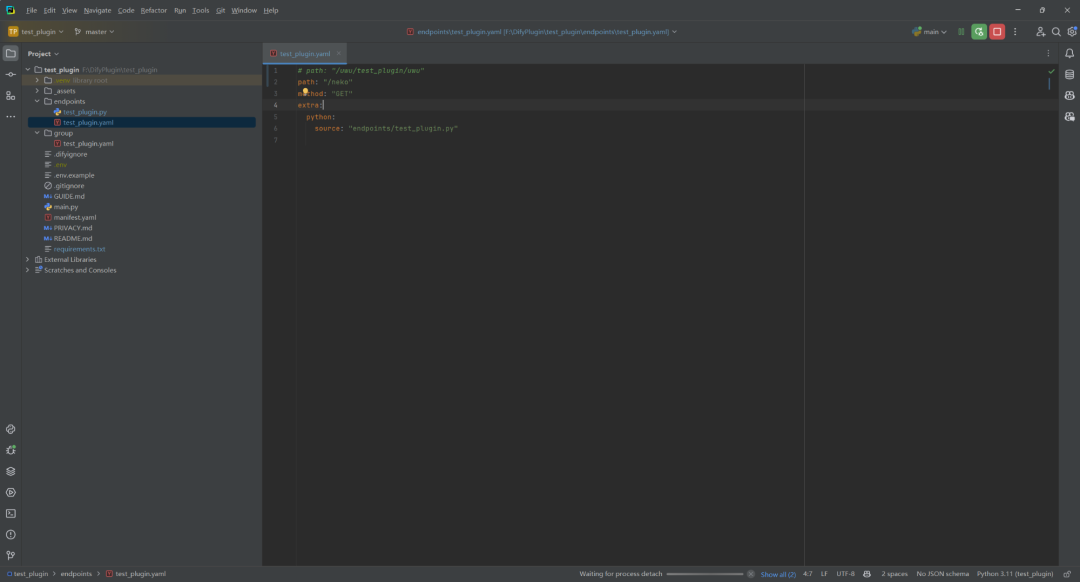Click endpoints breadcrumb in navigation bar
1080x582 pixels.
pos(76,574)
